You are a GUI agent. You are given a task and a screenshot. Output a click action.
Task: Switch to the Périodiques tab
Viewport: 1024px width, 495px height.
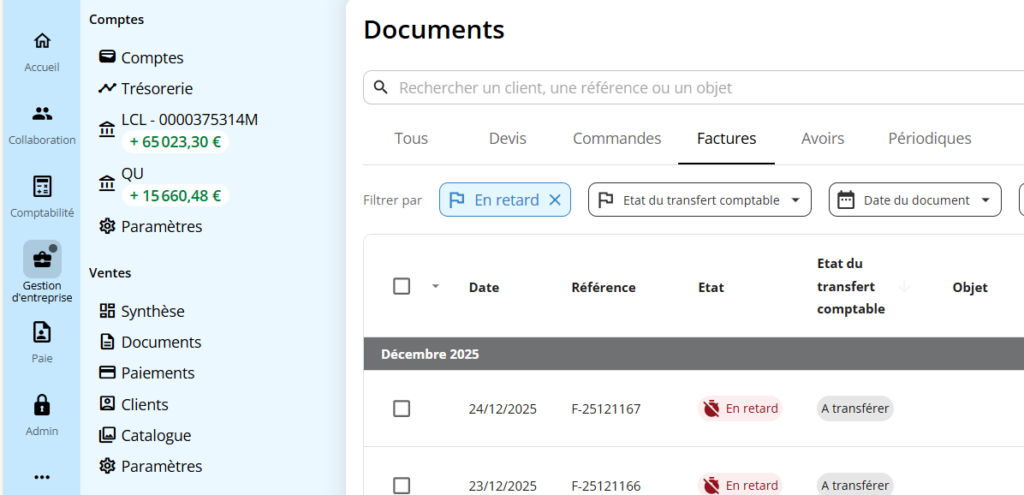coord(929,138)
